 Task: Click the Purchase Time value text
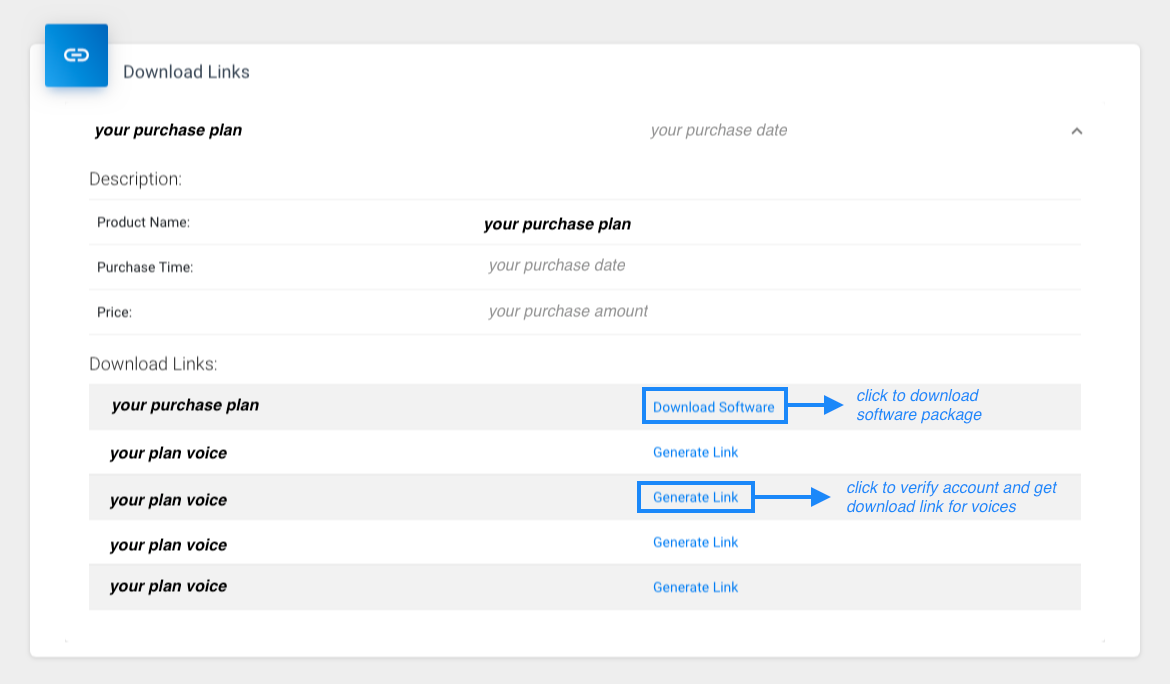coord(557,266)
